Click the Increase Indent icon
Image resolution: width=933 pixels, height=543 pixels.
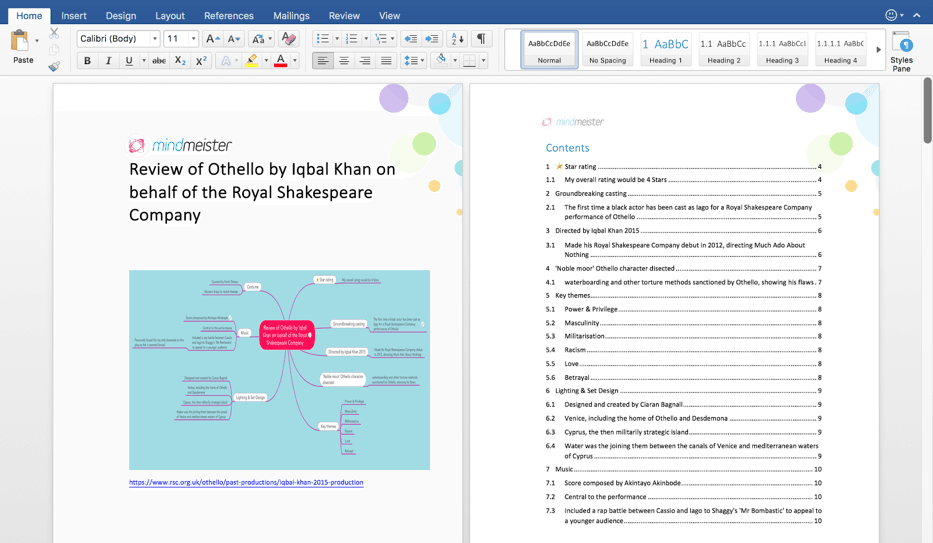pos(432,39)
